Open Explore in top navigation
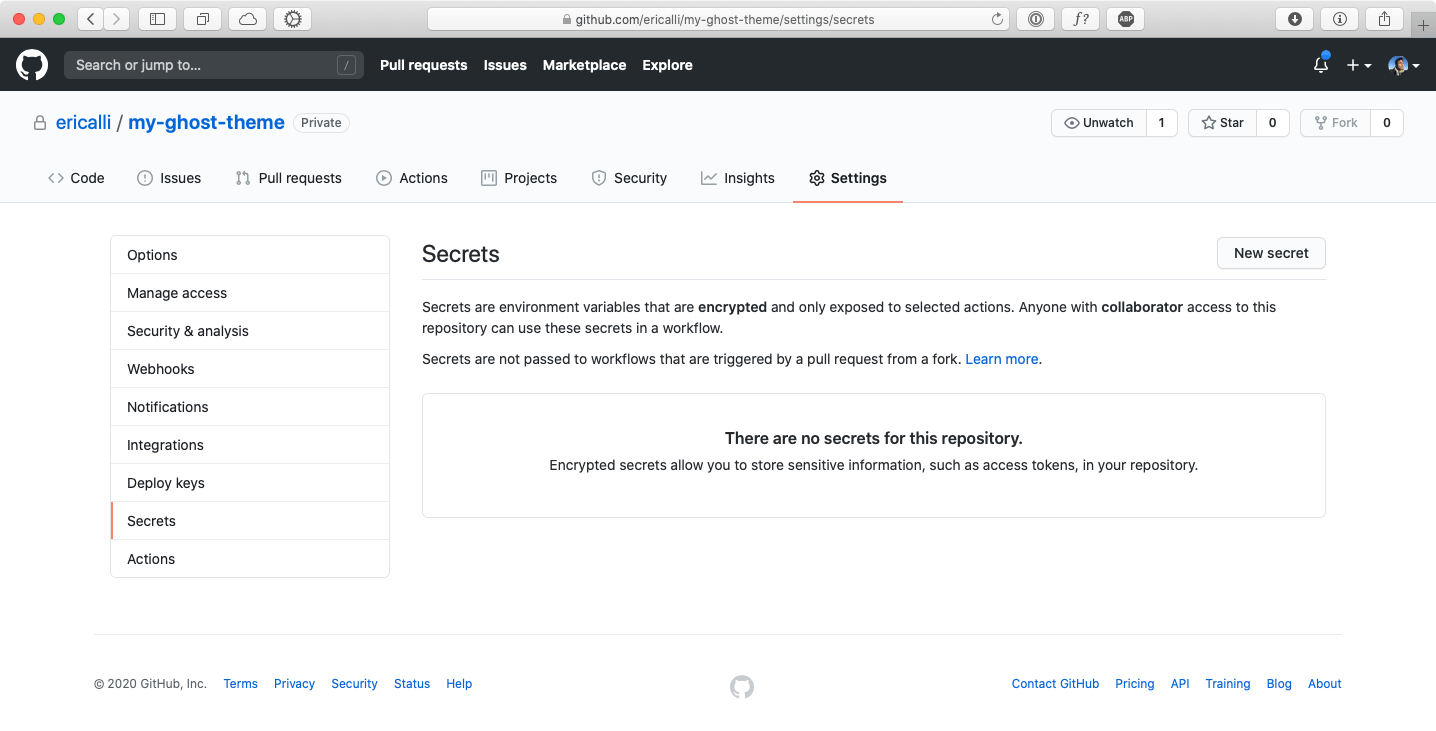Image resolution: width=1436 pixels, height=731 pixels. tap(668, 65)
